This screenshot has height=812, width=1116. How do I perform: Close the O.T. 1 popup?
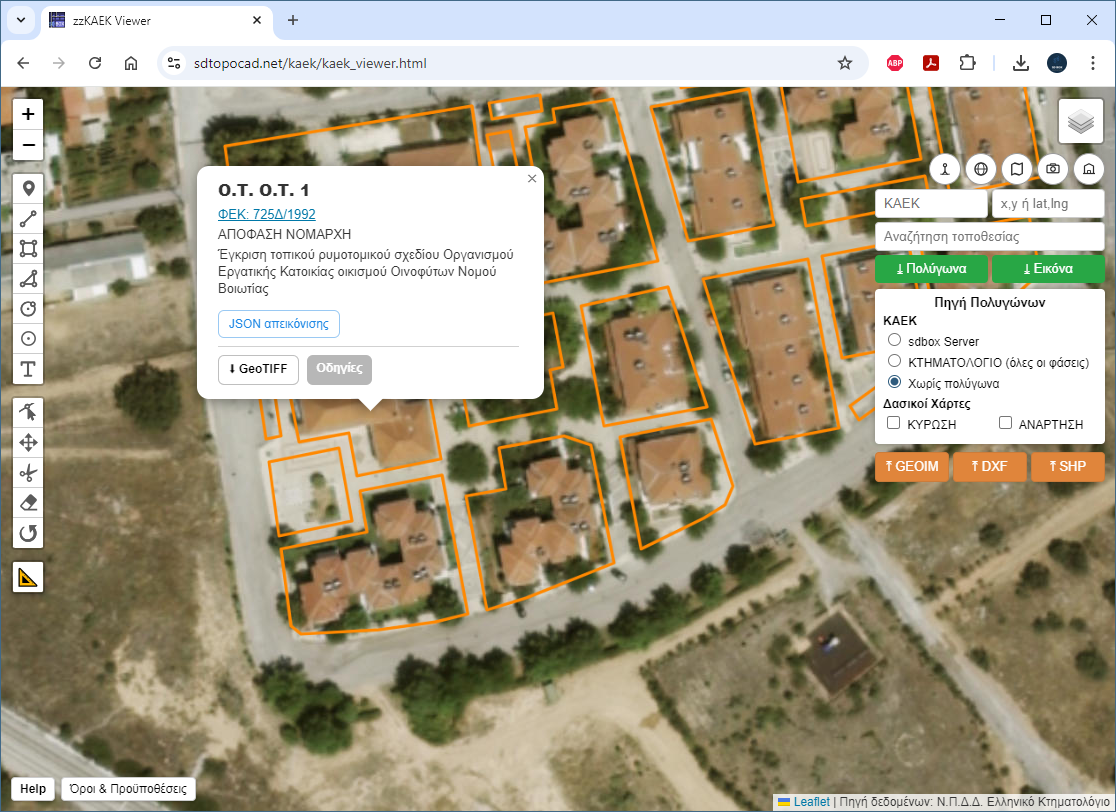(x=532, y=179)
